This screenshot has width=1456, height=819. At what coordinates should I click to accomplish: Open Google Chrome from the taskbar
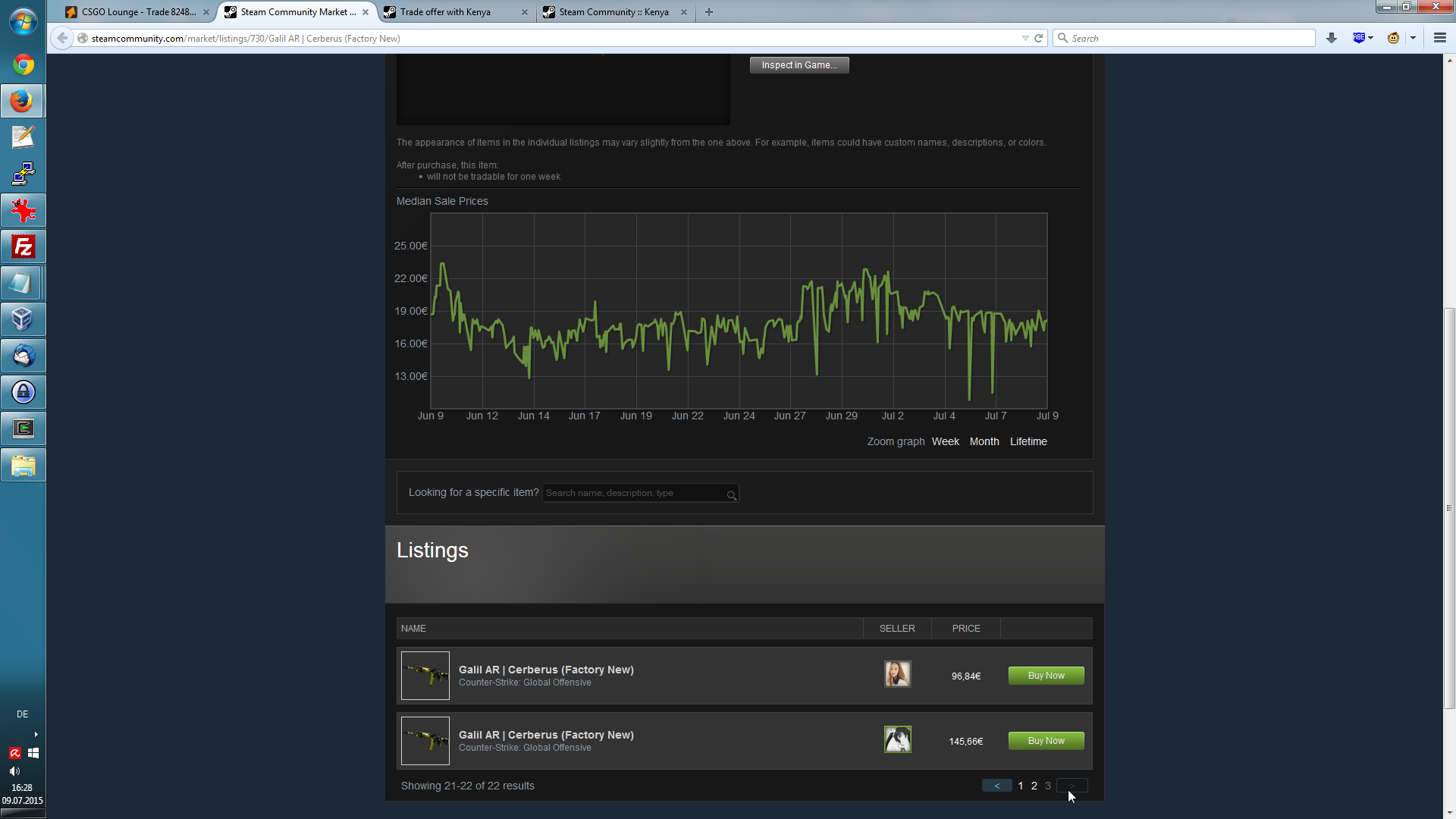[23, 64]
